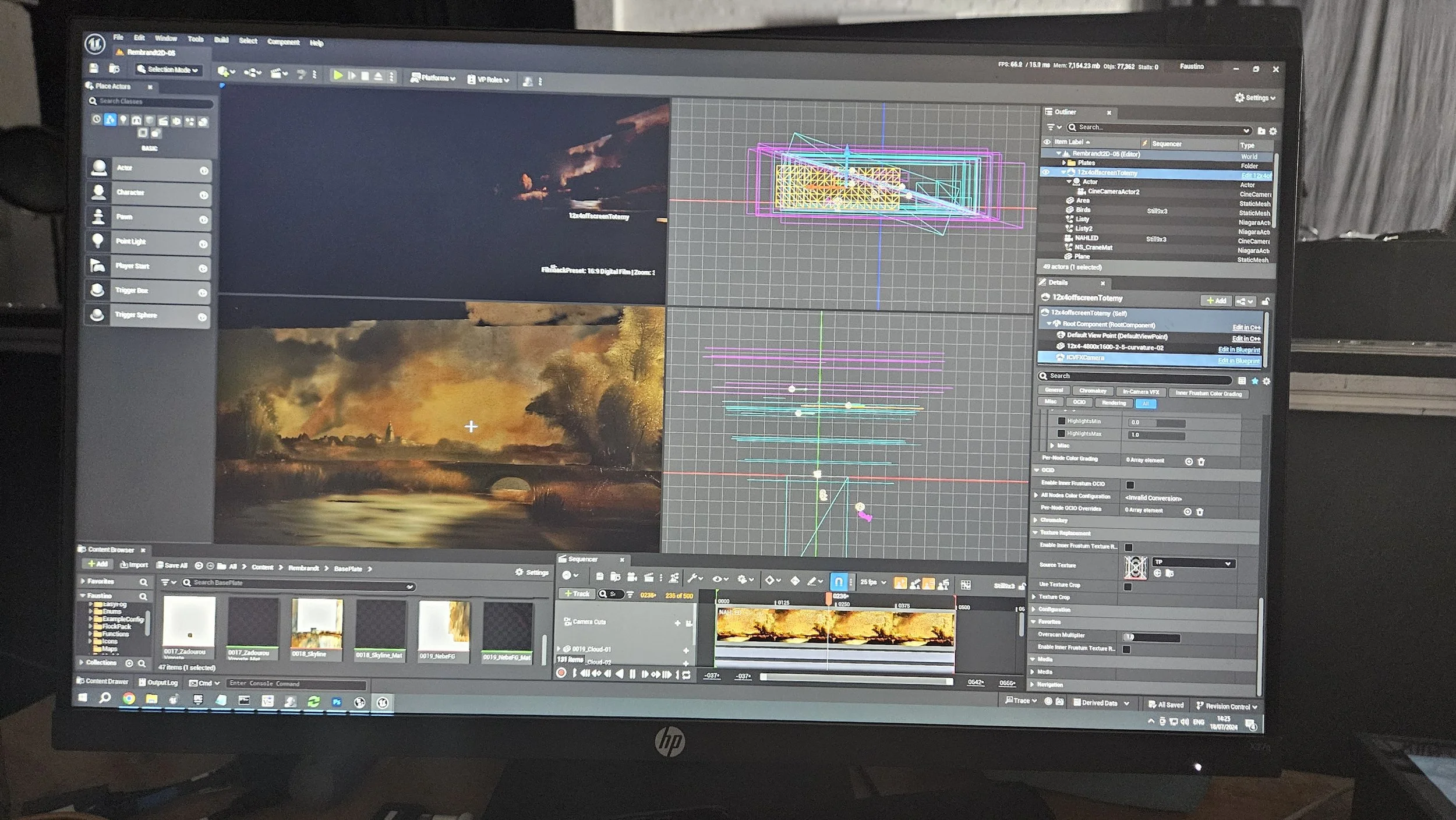Click the Sequencer playhead marker at 0236
Viewport: 1456px width, 820px height.
(828, 598)
